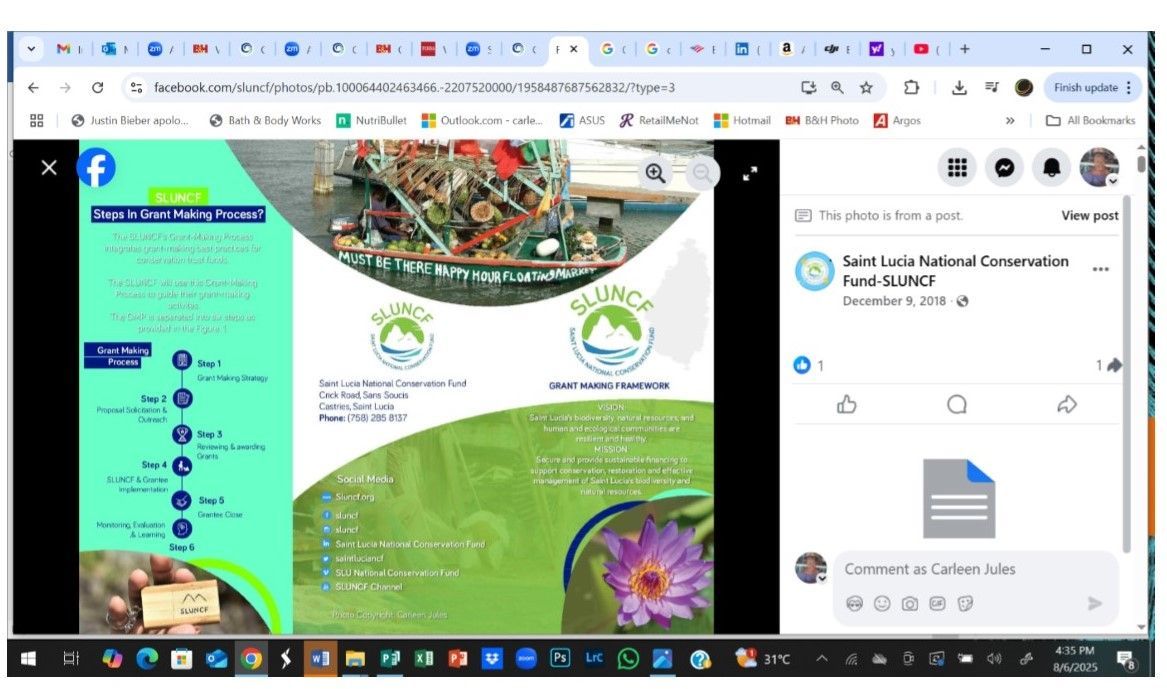Zoom in on the photo
This screenshot has height=689, width=1167.
(655, 173)
